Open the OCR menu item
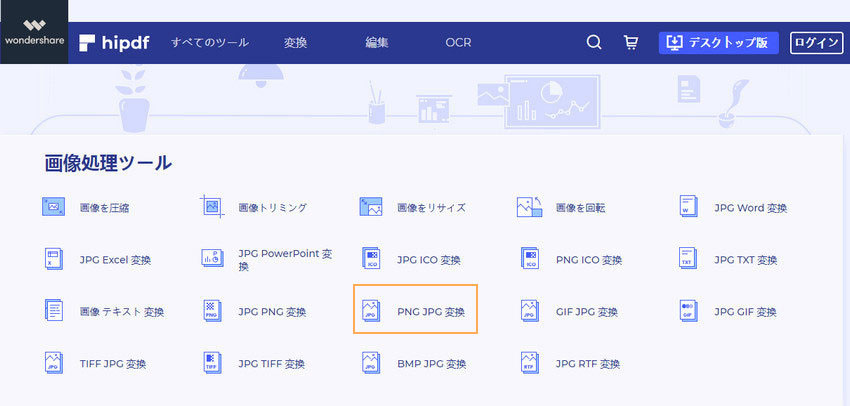Image resolution: width=850 pixels, height=406 pixels. click(x=458, y=43)
